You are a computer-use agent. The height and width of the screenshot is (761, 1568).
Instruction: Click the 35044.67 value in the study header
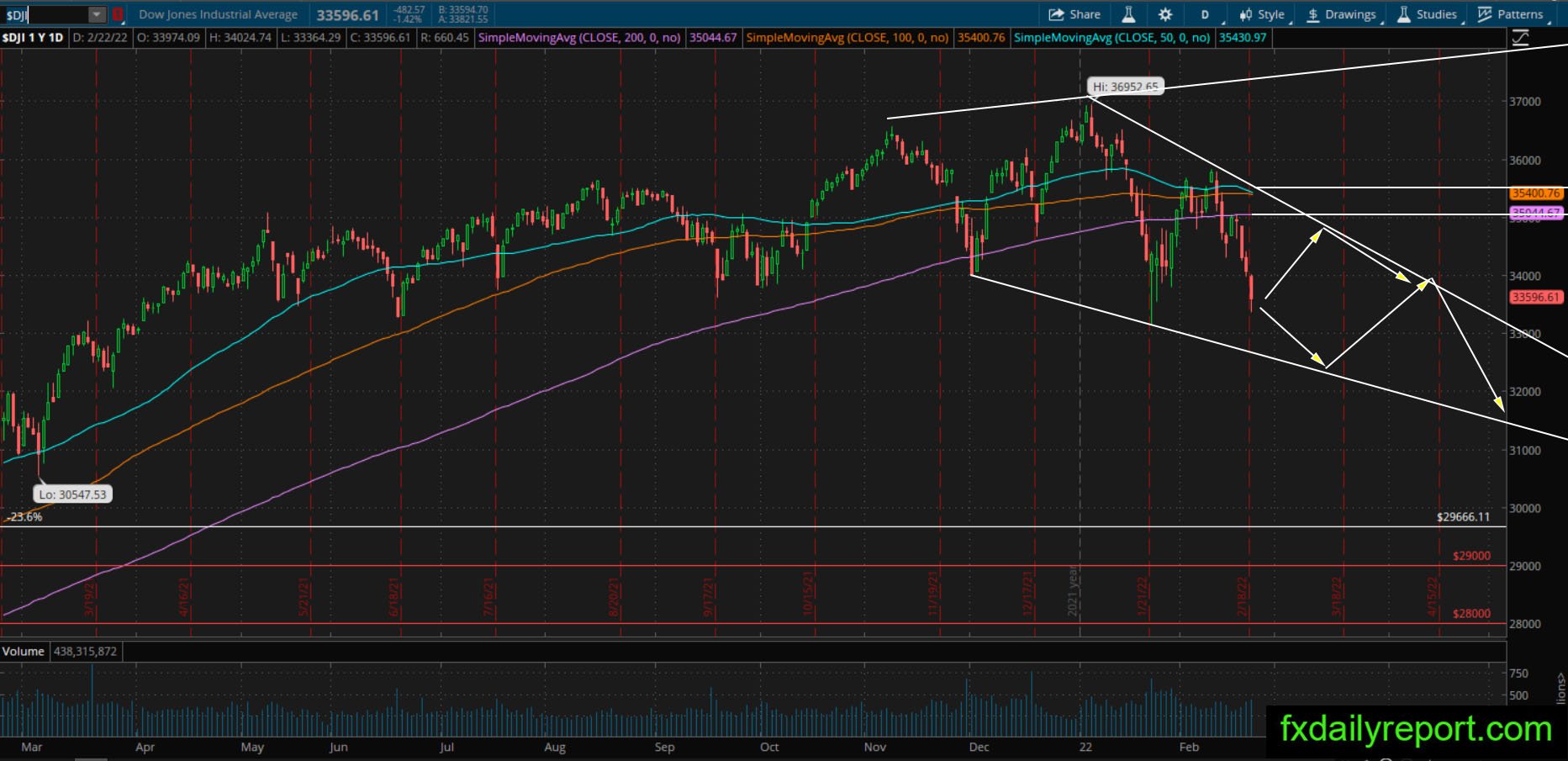(713, 38)
